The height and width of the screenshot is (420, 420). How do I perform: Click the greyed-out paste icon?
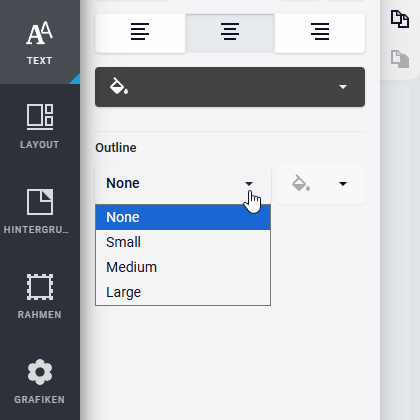click(x=400, y=59)
